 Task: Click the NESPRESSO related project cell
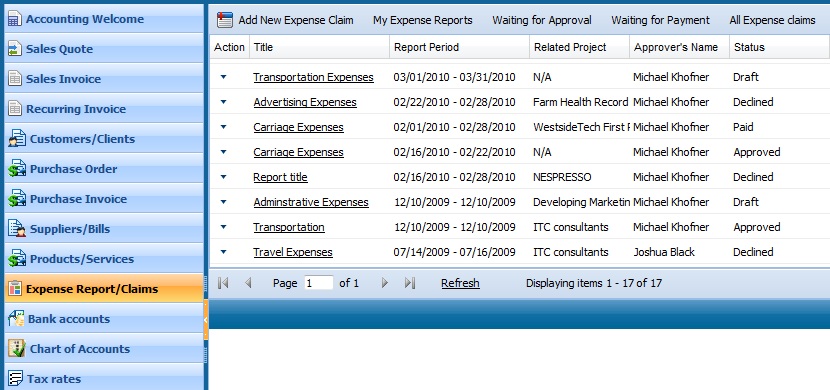click(x=562, y=177)
